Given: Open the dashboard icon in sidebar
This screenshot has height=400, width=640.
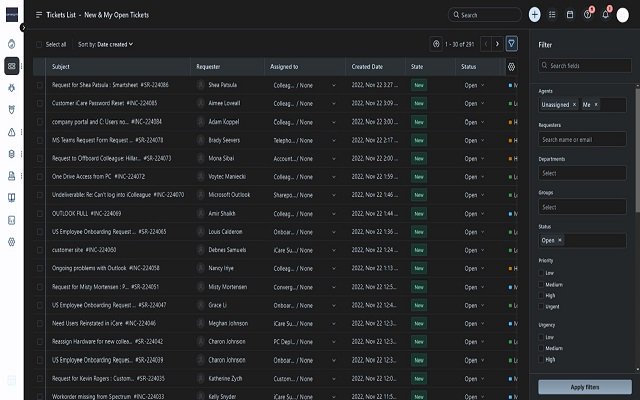Looking at the screenshot, I should click(11, 44).
